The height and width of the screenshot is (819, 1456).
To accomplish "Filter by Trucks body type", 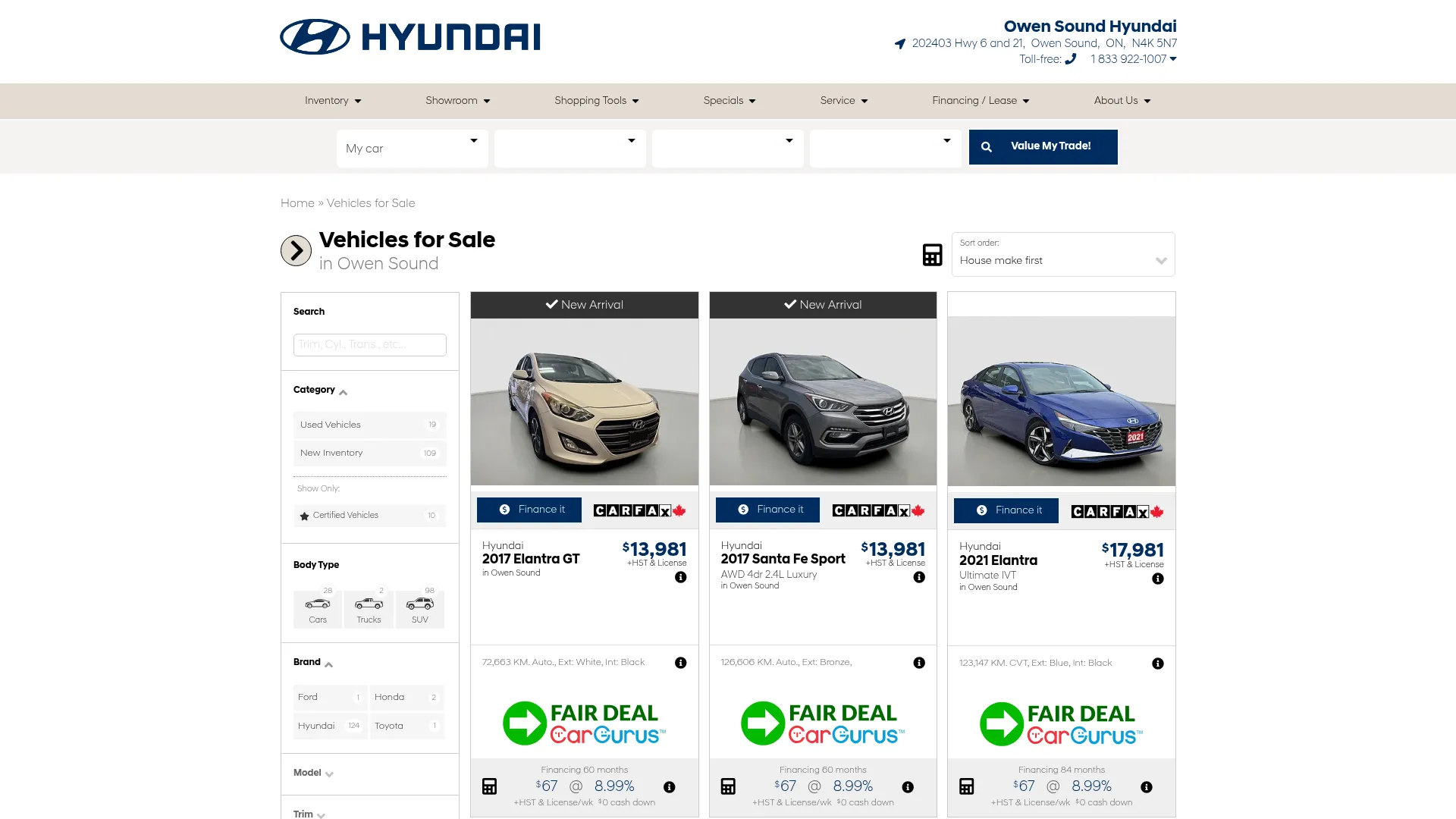I will tap(369, 609).
